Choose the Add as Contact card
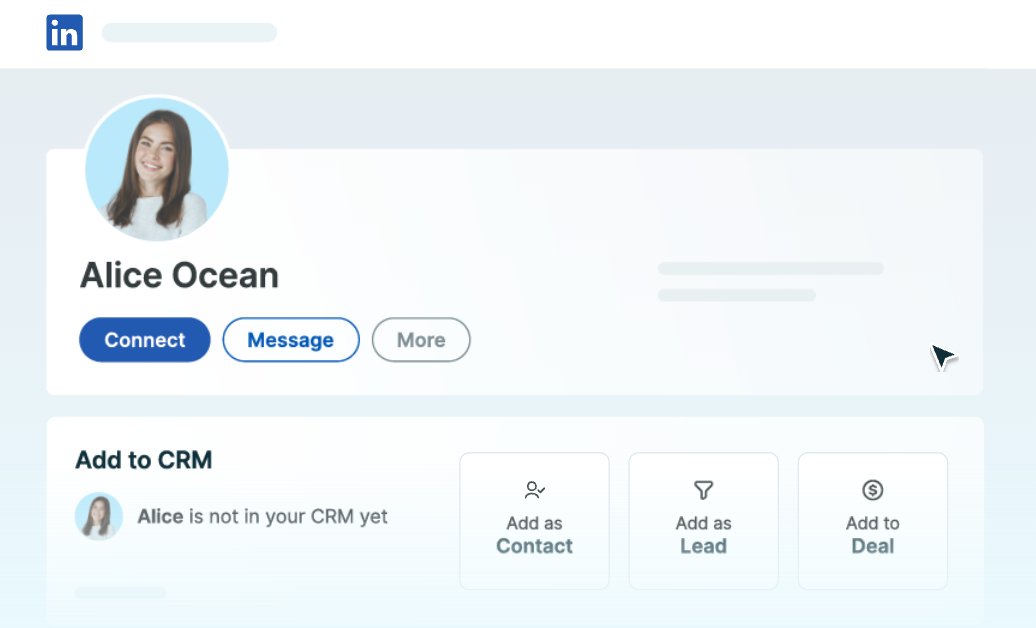Image resolution: width=1036 pixels, height=628 pixels. (x=534, y=520)
